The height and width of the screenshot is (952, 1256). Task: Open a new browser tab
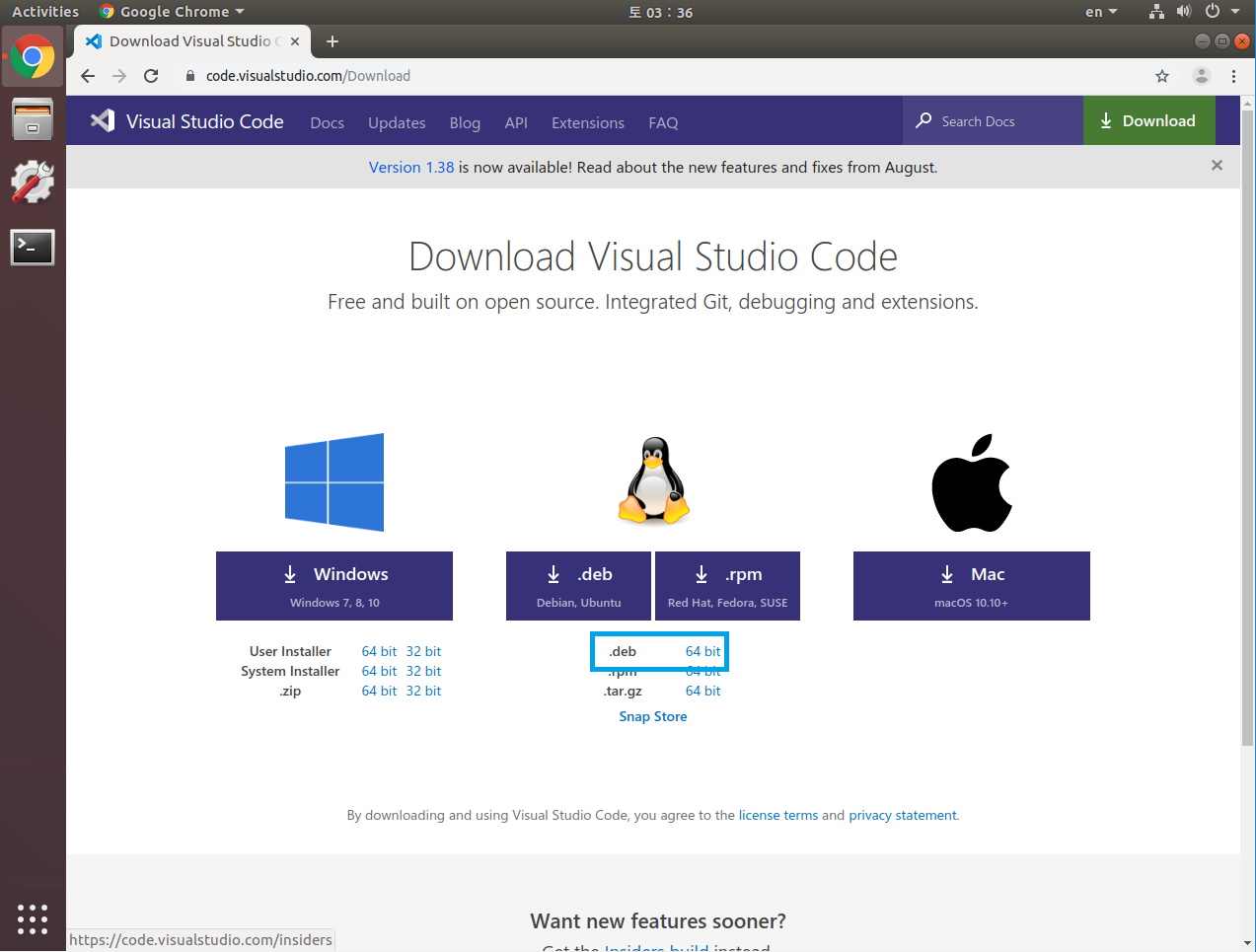[332, 41]
